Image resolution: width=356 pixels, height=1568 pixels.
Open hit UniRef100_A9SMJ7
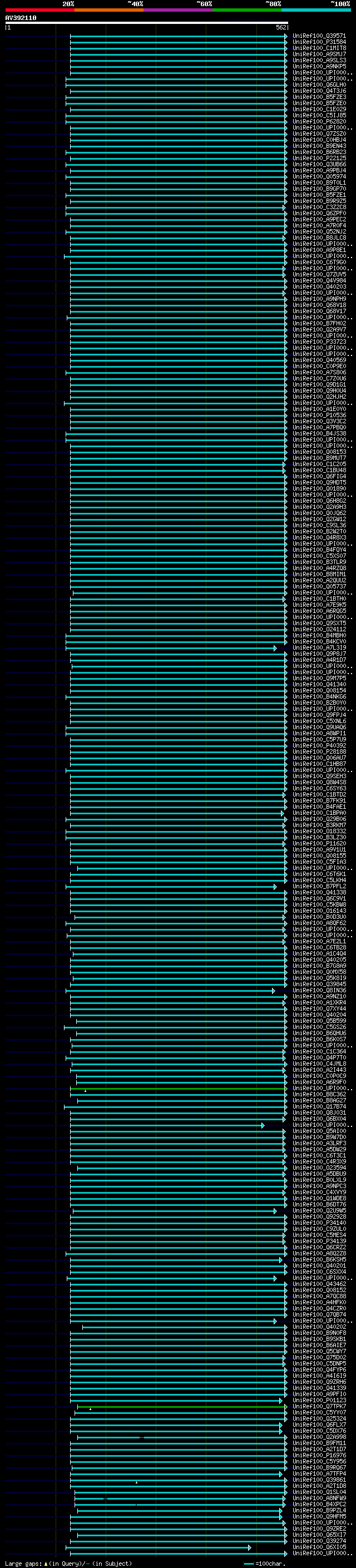coord(319,54)
